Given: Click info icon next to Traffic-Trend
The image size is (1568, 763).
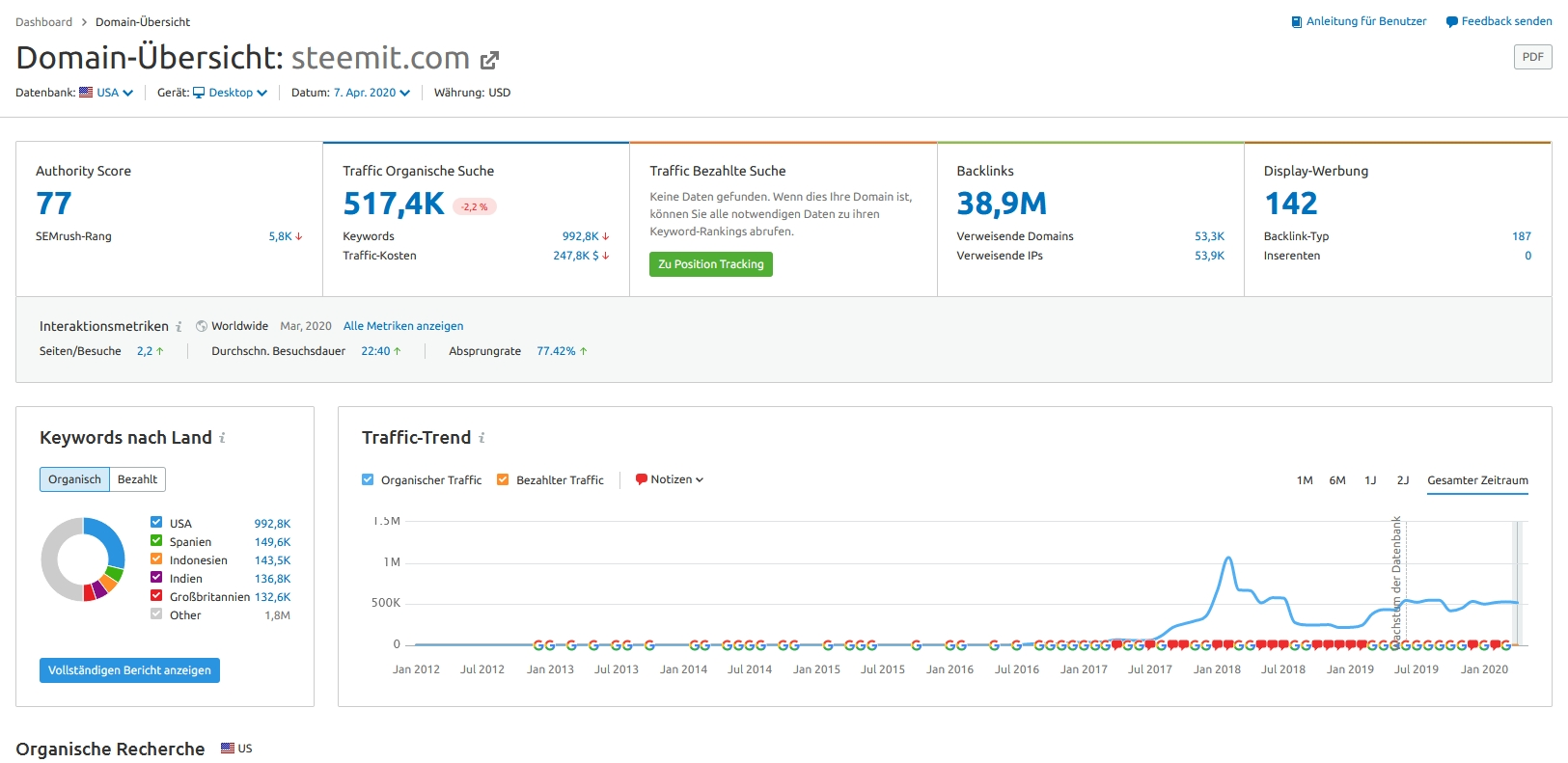Looking at the screenshot, I should [x=481, y=438].
